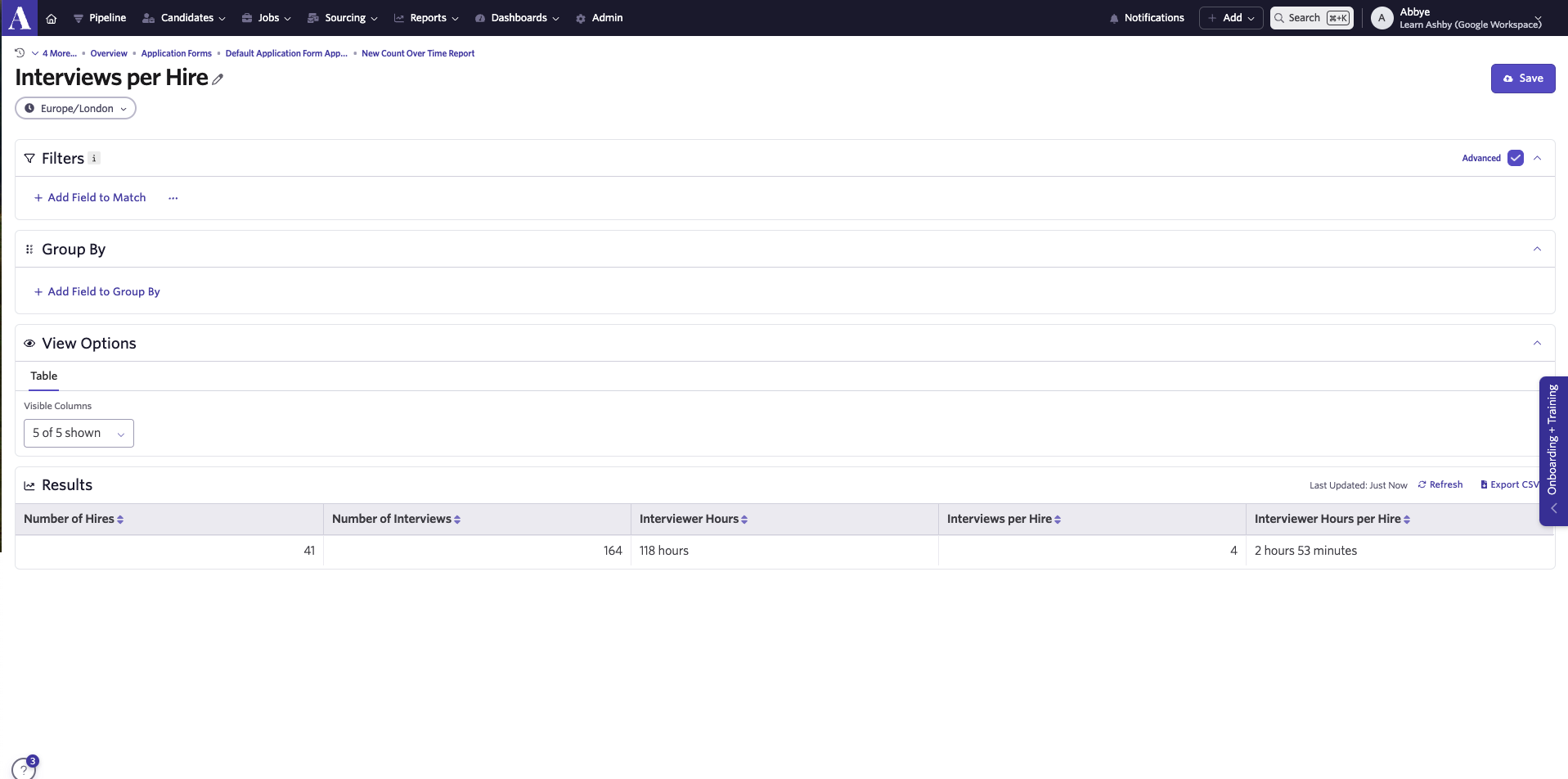Image resolution: width=1568 pixels, height=779 pixels.
Task: Click the Search field
Action: click(1312, 18)
